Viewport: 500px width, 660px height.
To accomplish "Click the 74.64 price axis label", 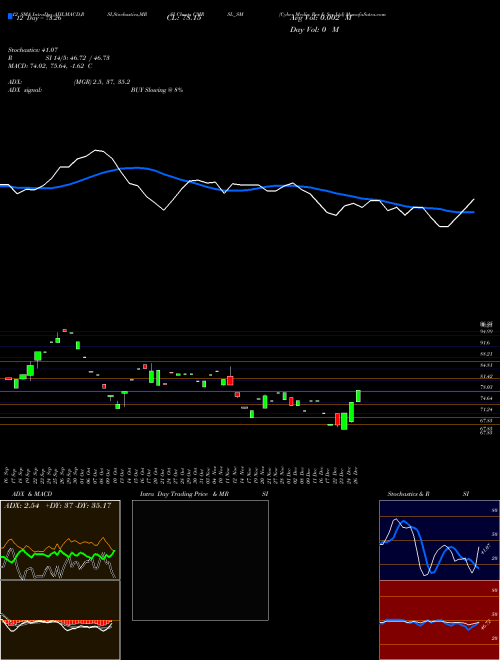I will tap(486, 398).
